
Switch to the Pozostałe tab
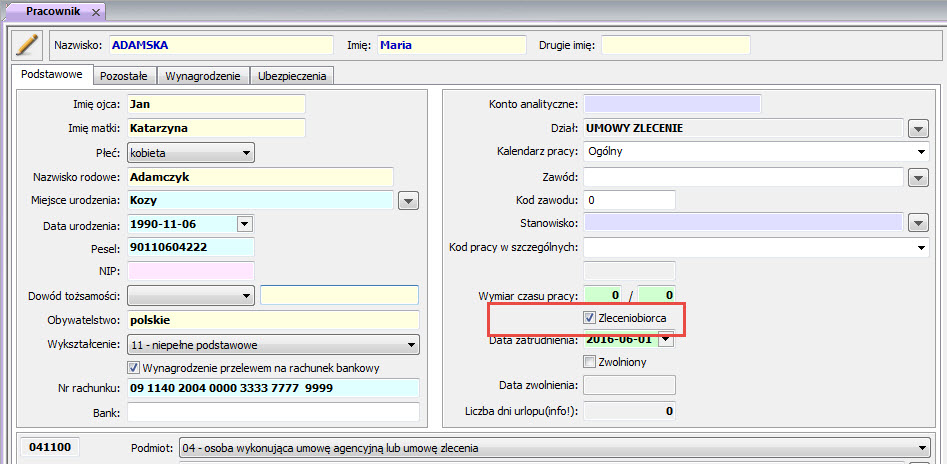point(125,75)
